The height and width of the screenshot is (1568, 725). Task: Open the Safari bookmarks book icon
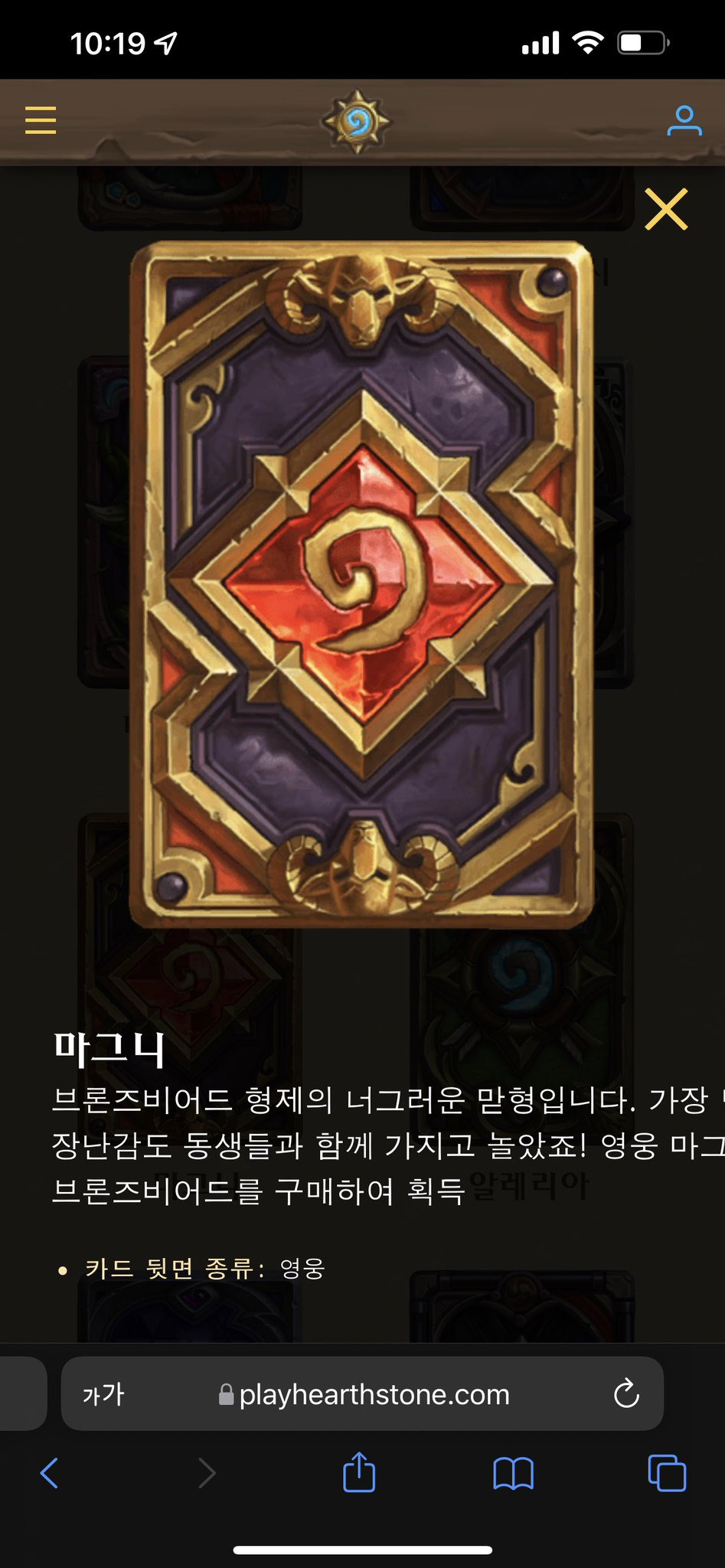[513, 1473]
